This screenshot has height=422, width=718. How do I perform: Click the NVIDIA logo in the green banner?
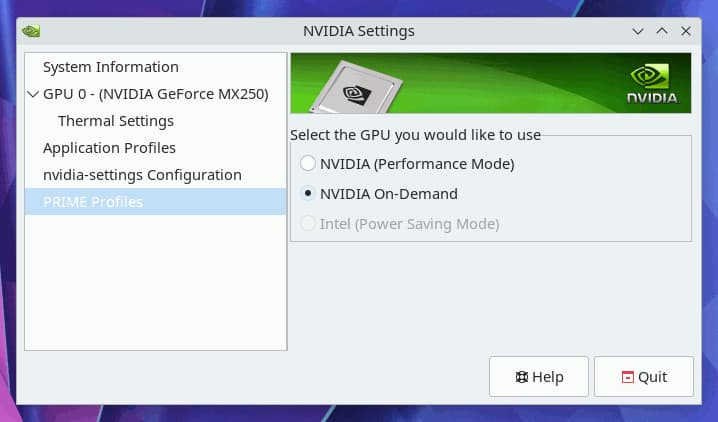coord(652,84)
